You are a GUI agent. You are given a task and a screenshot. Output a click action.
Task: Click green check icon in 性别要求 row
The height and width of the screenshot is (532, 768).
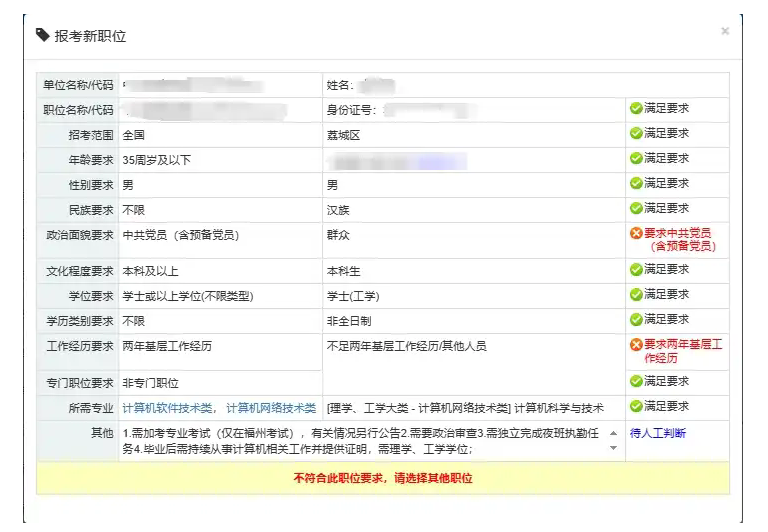(636, 183)
